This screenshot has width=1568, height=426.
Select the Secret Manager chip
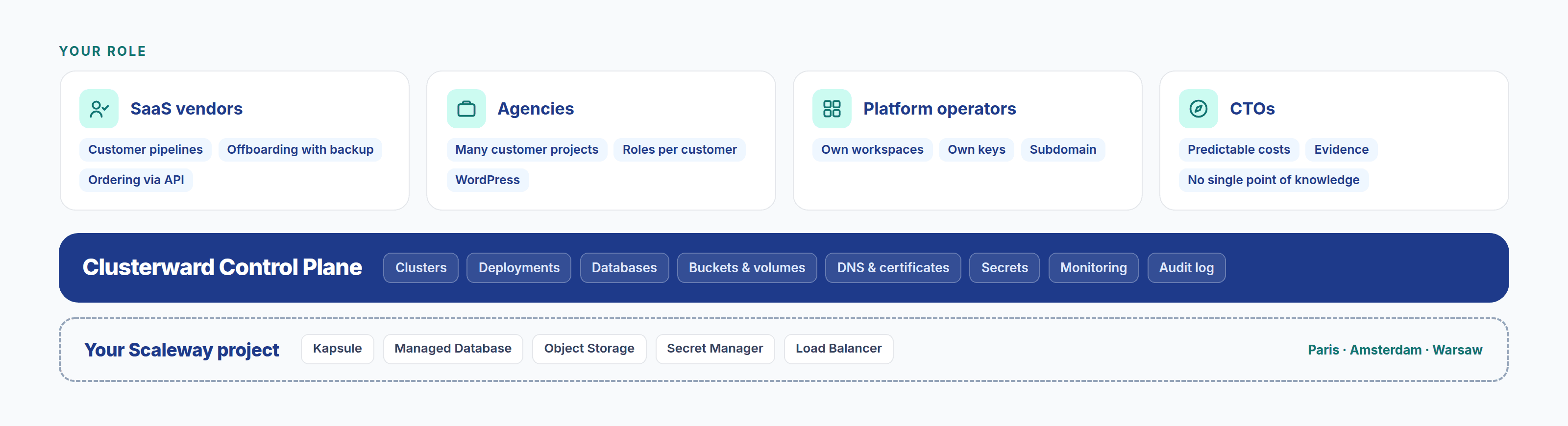coord(714,349)
